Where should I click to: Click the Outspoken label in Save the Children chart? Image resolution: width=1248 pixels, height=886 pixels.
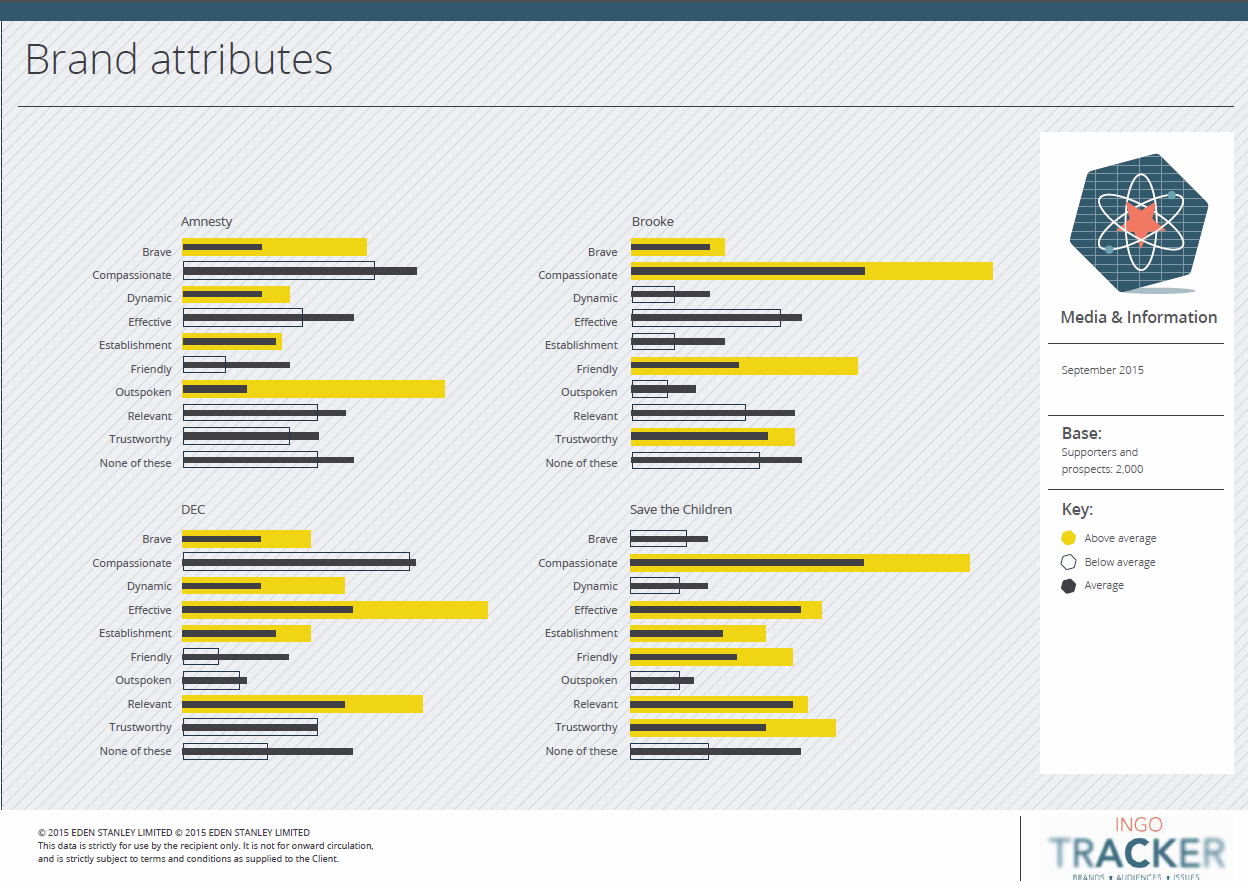(589, 680)
